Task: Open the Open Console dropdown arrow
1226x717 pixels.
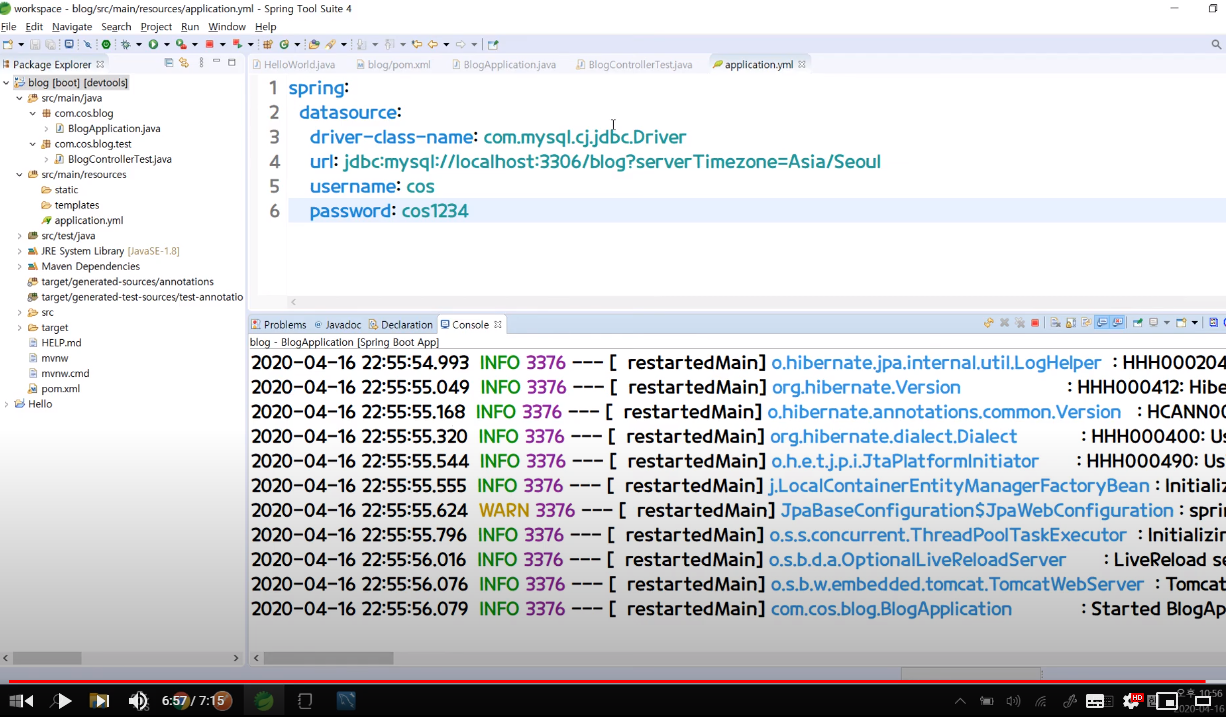Action: (1195, 323)
